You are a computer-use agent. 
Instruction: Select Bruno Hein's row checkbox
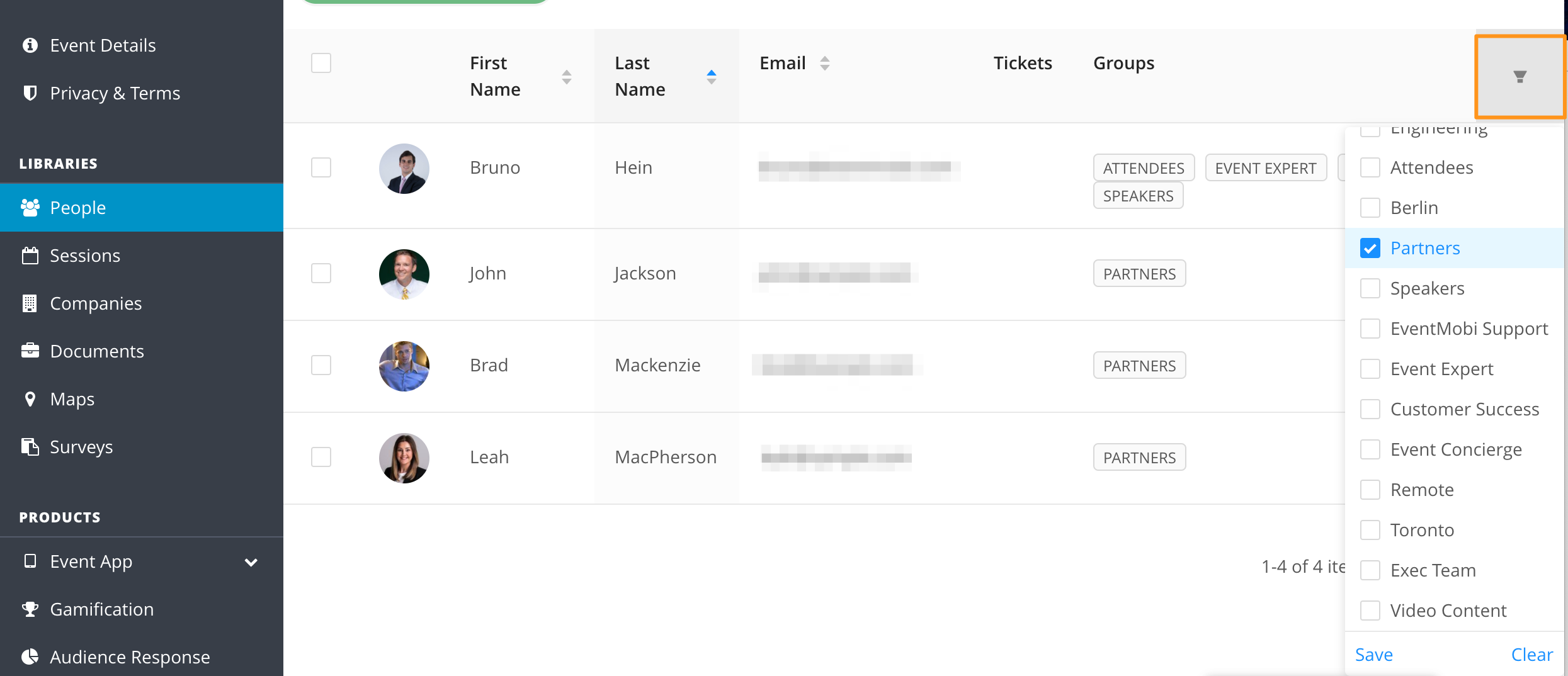(x=321, y=167)
